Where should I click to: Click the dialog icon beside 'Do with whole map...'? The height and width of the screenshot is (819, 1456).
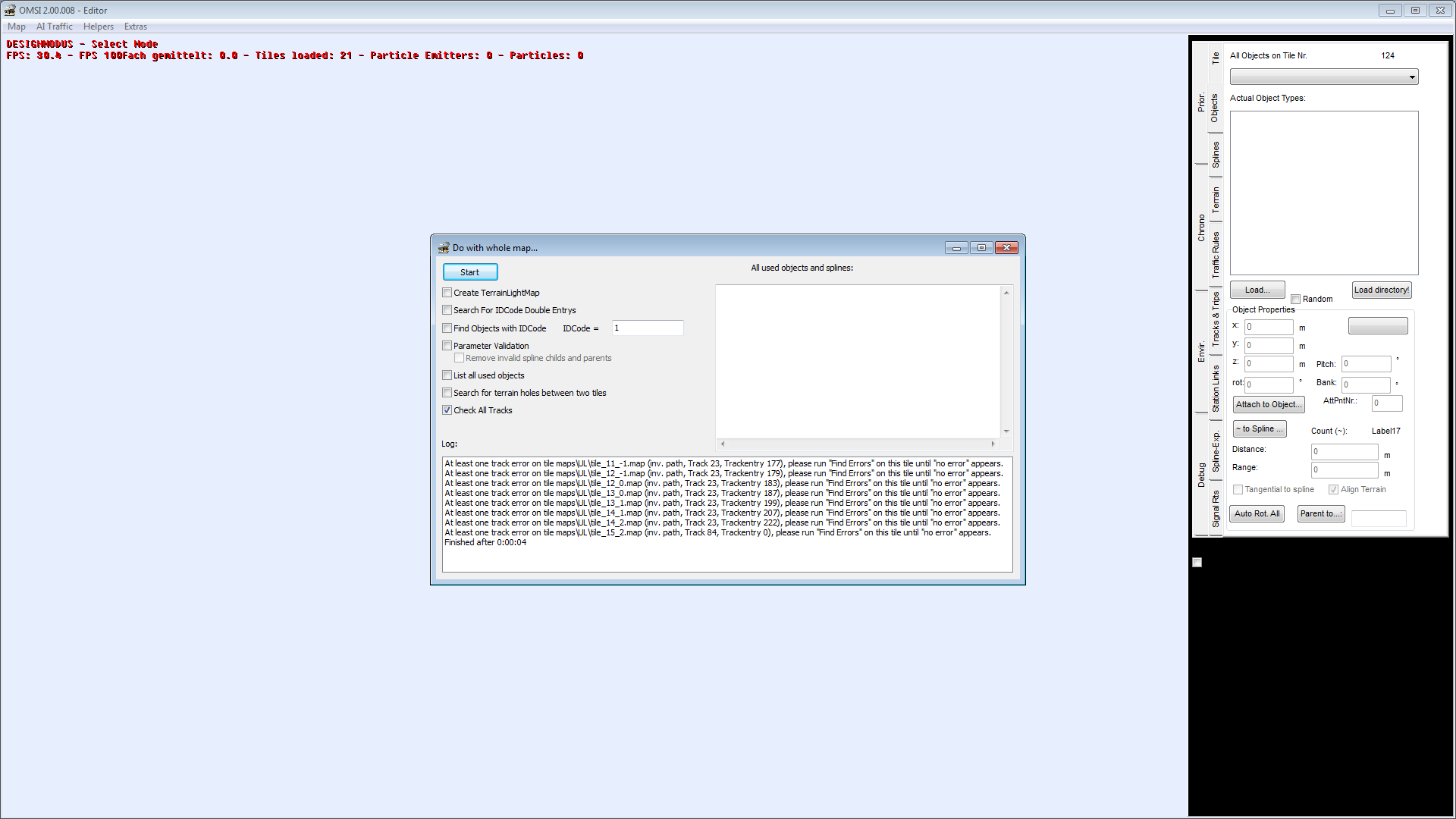click(x=444, y=248)
